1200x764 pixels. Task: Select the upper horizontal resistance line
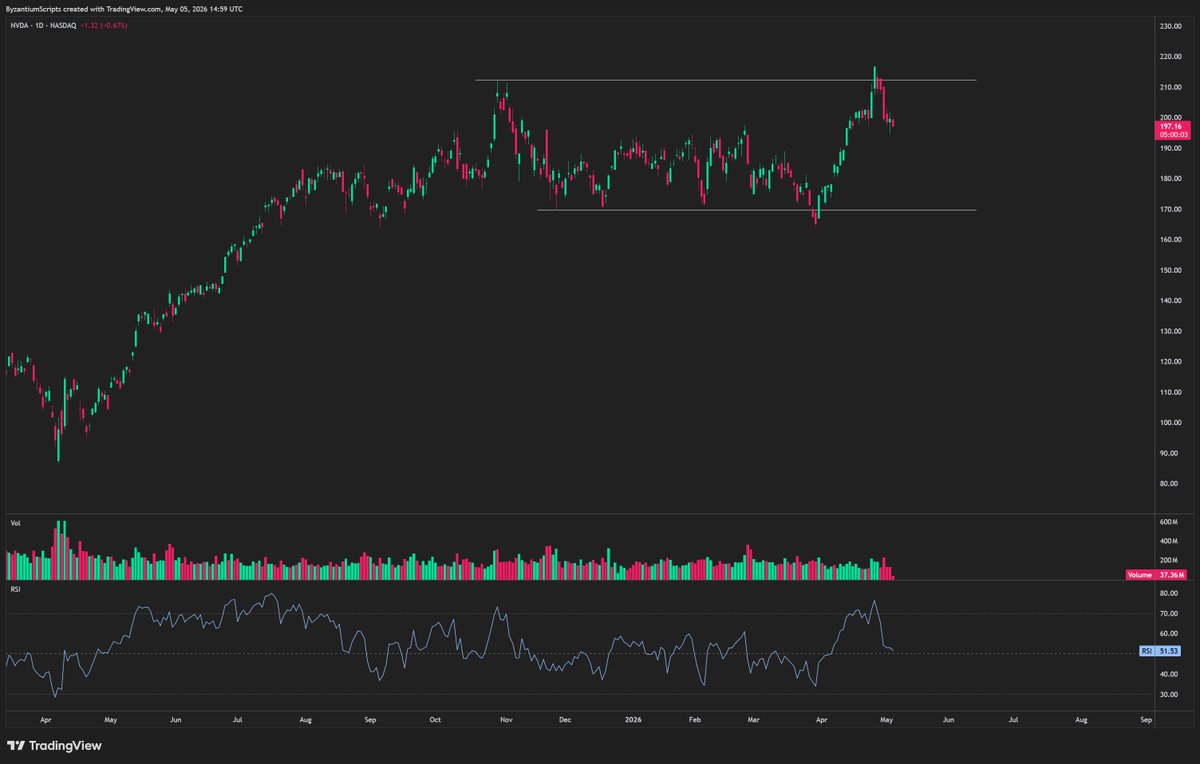(x=725, y=80)
